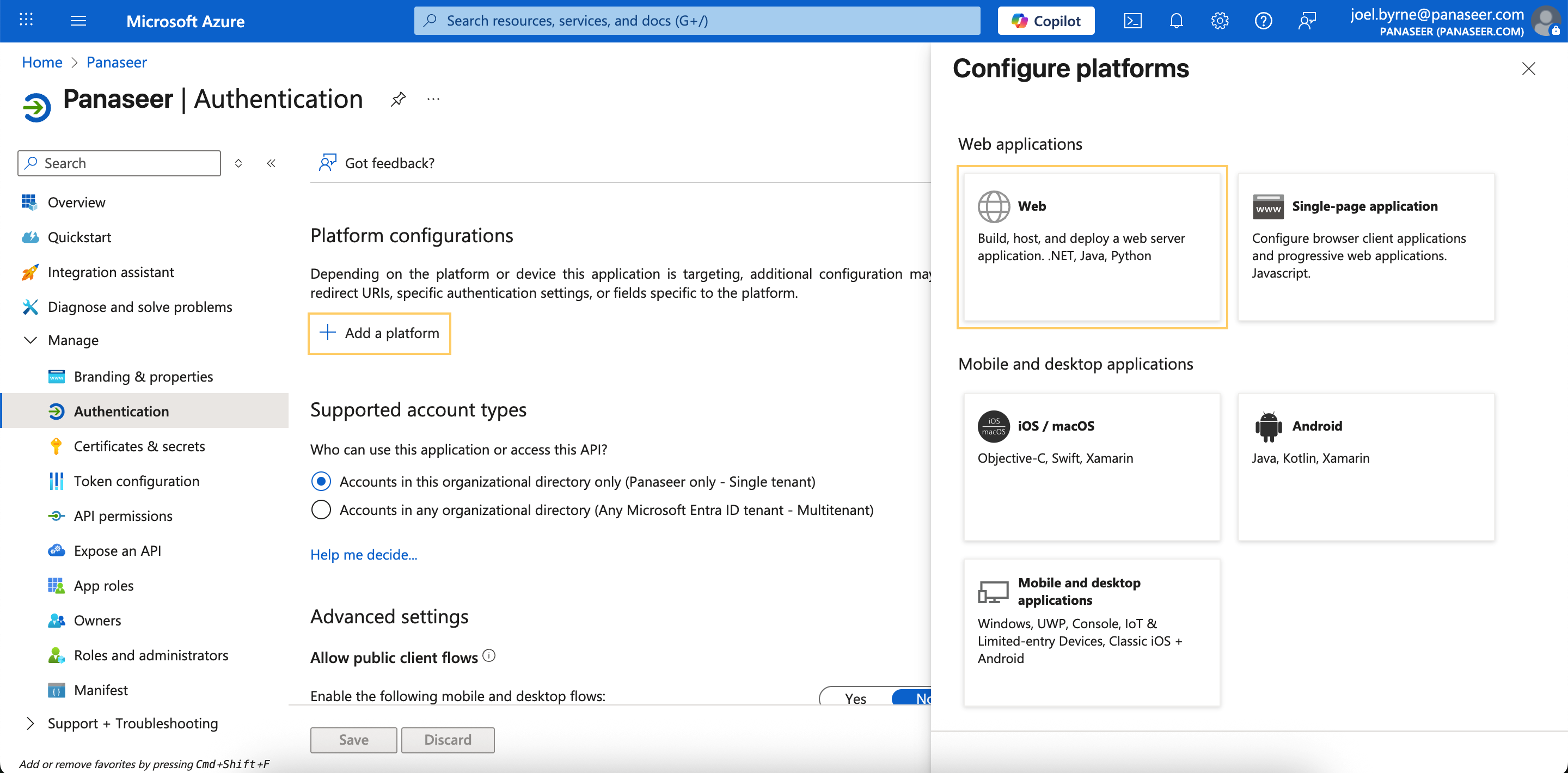
Task: Click Got feedback? link
Action: tap(377, 163)
